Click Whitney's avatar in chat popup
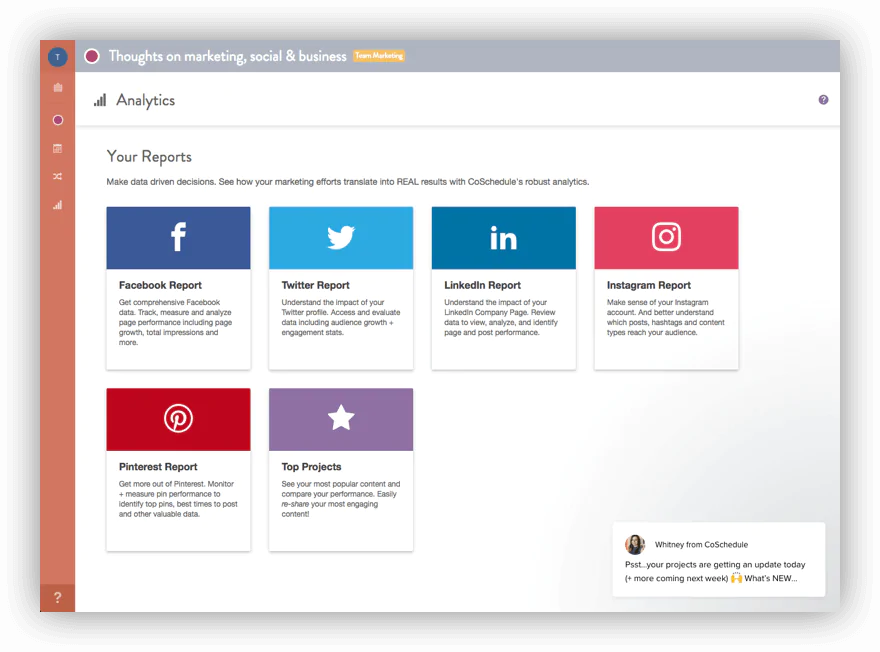The image size is (880, 652). point(635,544)
